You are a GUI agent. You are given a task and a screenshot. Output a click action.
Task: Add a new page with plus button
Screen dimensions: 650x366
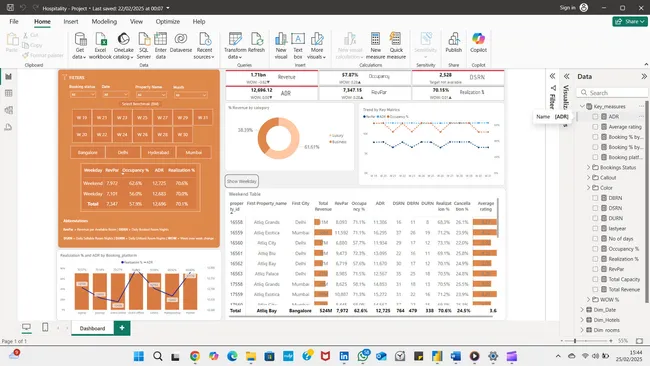tap(122, 328)
